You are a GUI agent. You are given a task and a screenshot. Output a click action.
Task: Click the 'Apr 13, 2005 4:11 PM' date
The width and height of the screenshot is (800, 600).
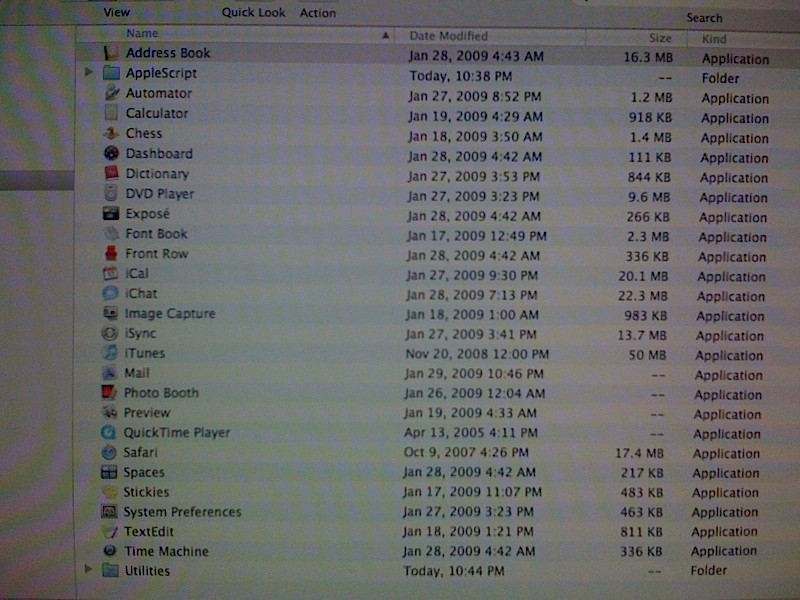(471, 433)
